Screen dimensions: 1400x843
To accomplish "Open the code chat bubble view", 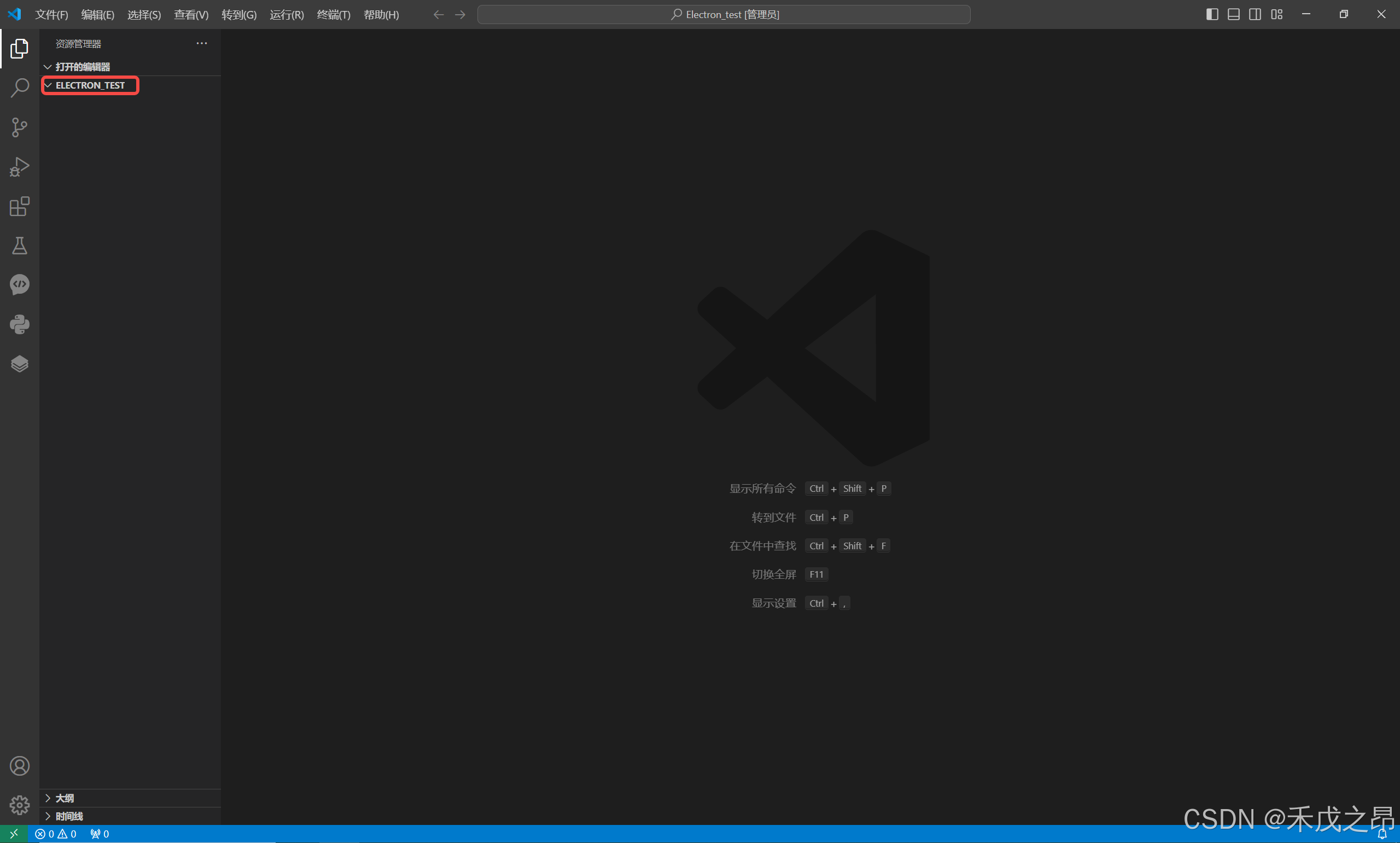I will [x=19, y=284].
